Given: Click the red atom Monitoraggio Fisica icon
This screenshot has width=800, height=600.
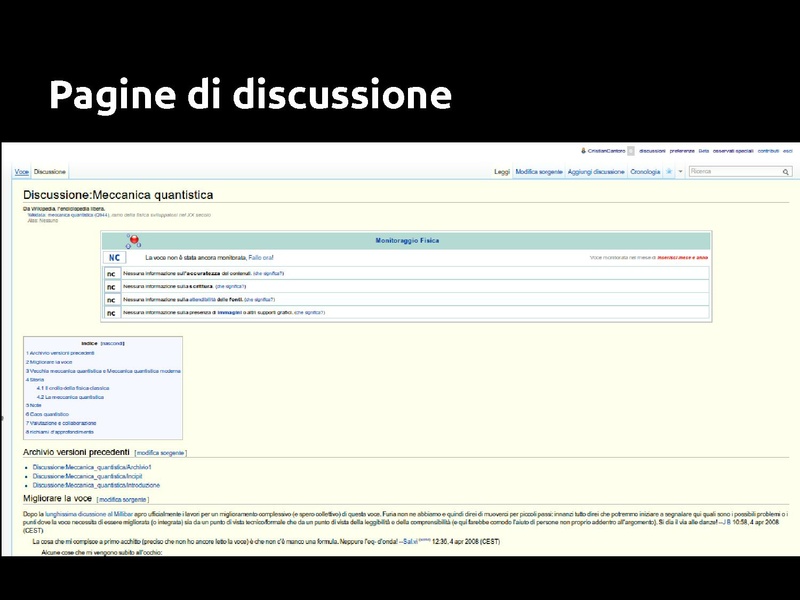Looking at the screenshot, I should pos(133,241).
